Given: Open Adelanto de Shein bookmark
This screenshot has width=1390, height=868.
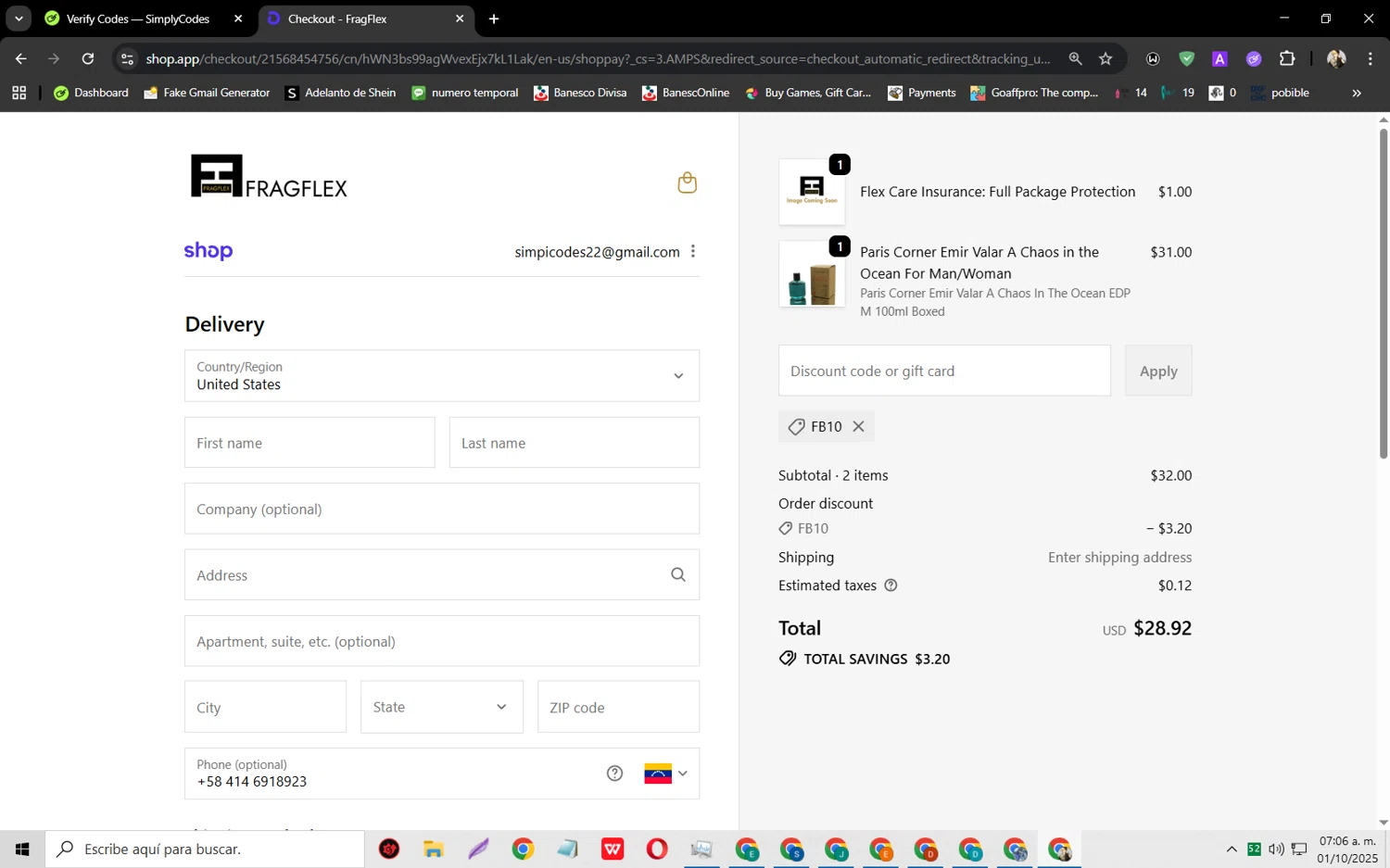Looking at the screenshot, I should click(341, 93).
